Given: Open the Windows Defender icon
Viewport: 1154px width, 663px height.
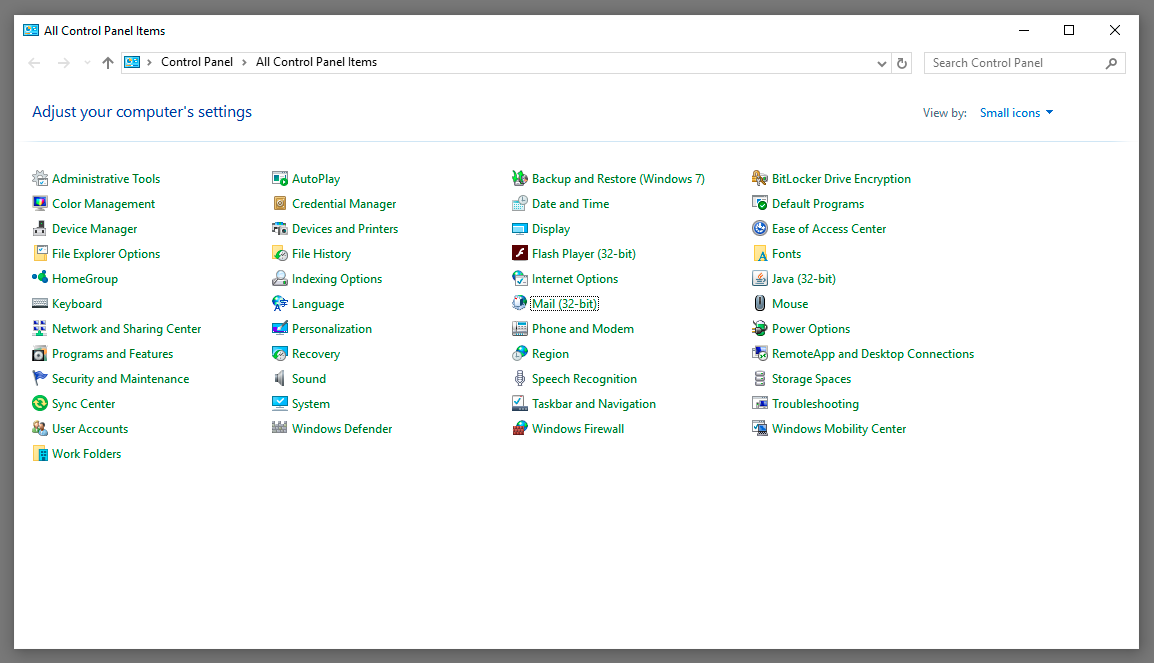Looking at the screenshot, I should click(280, 429).
